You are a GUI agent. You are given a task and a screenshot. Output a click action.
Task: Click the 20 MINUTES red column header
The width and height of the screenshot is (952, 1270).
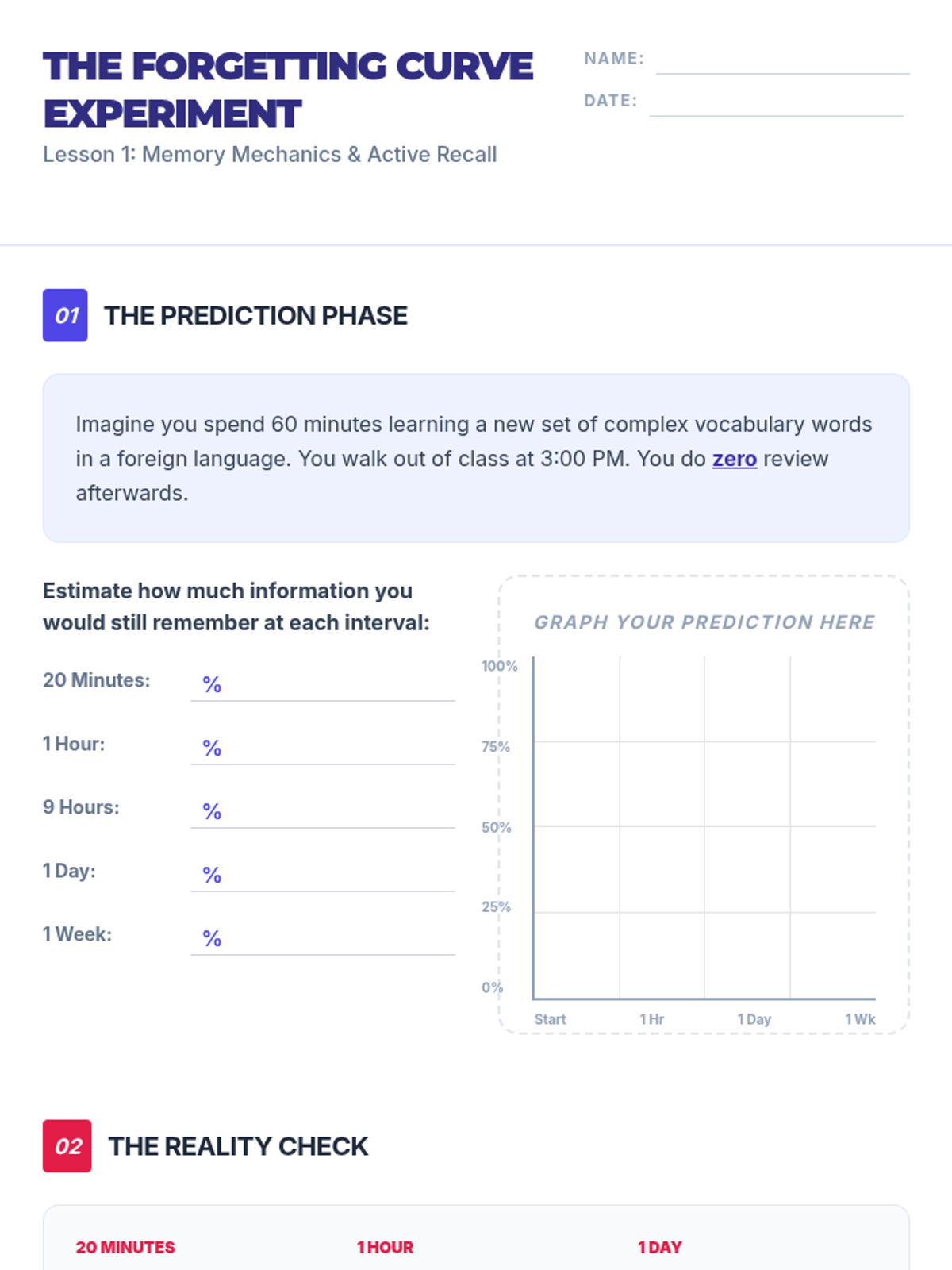[125, 1247]
